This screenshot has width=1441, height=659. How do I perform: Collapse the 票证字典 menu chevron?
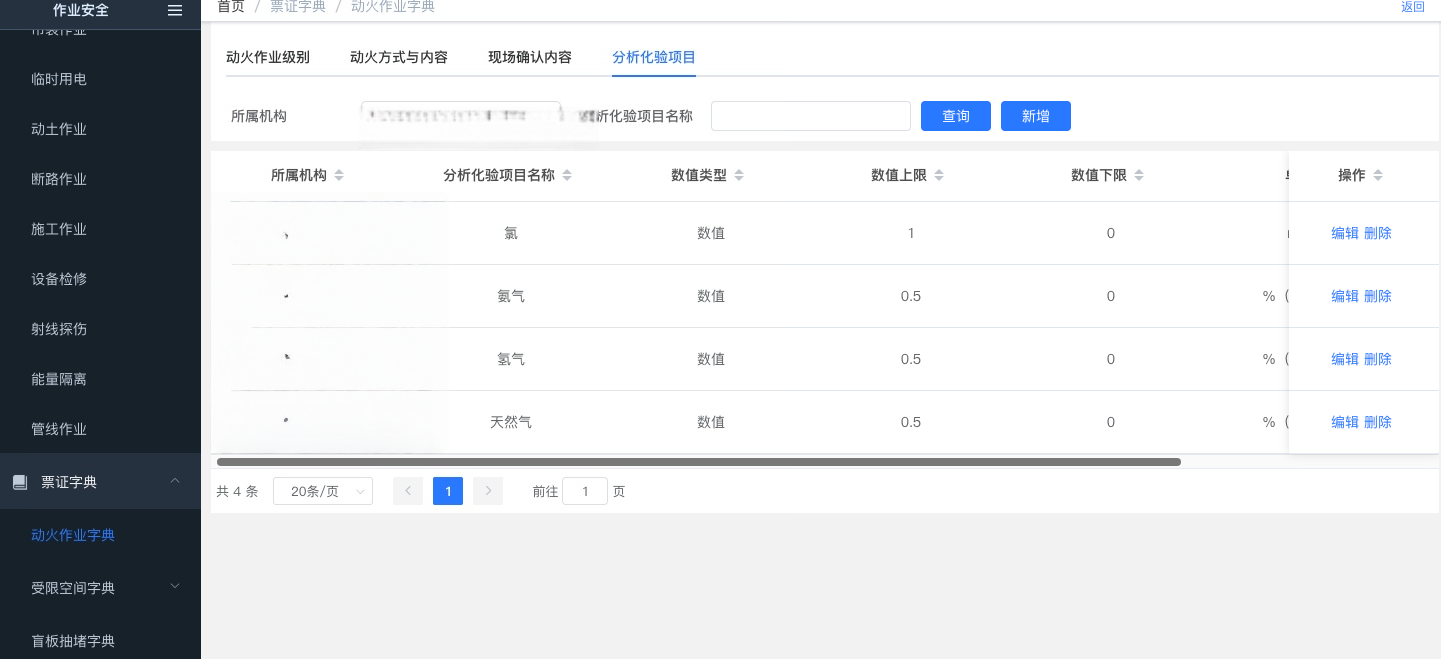tap(175, 481)
